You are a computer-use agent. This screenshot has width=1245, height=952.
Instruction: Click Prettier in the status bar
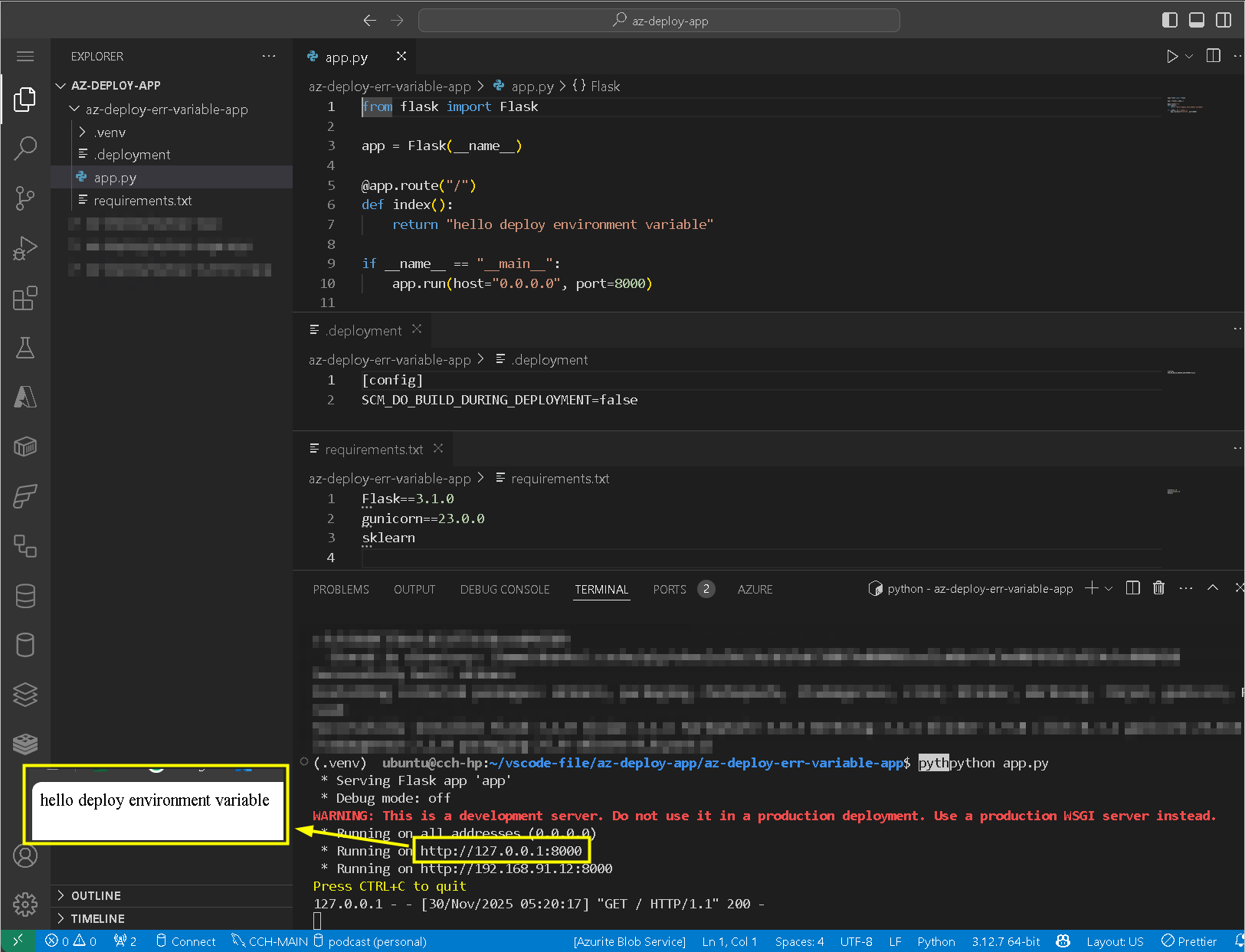[1189, 941]
